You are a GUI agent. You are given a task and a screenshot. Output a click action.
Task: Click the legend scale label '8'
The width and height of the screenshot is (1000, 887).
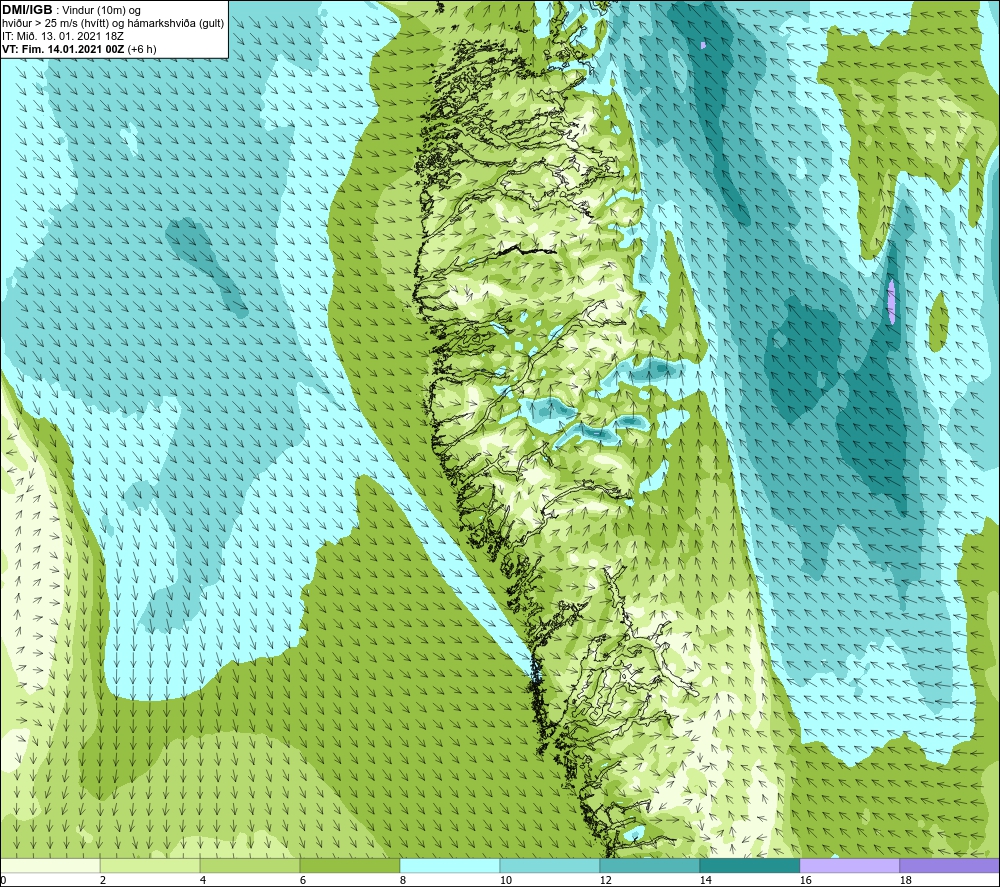[403, 881]
